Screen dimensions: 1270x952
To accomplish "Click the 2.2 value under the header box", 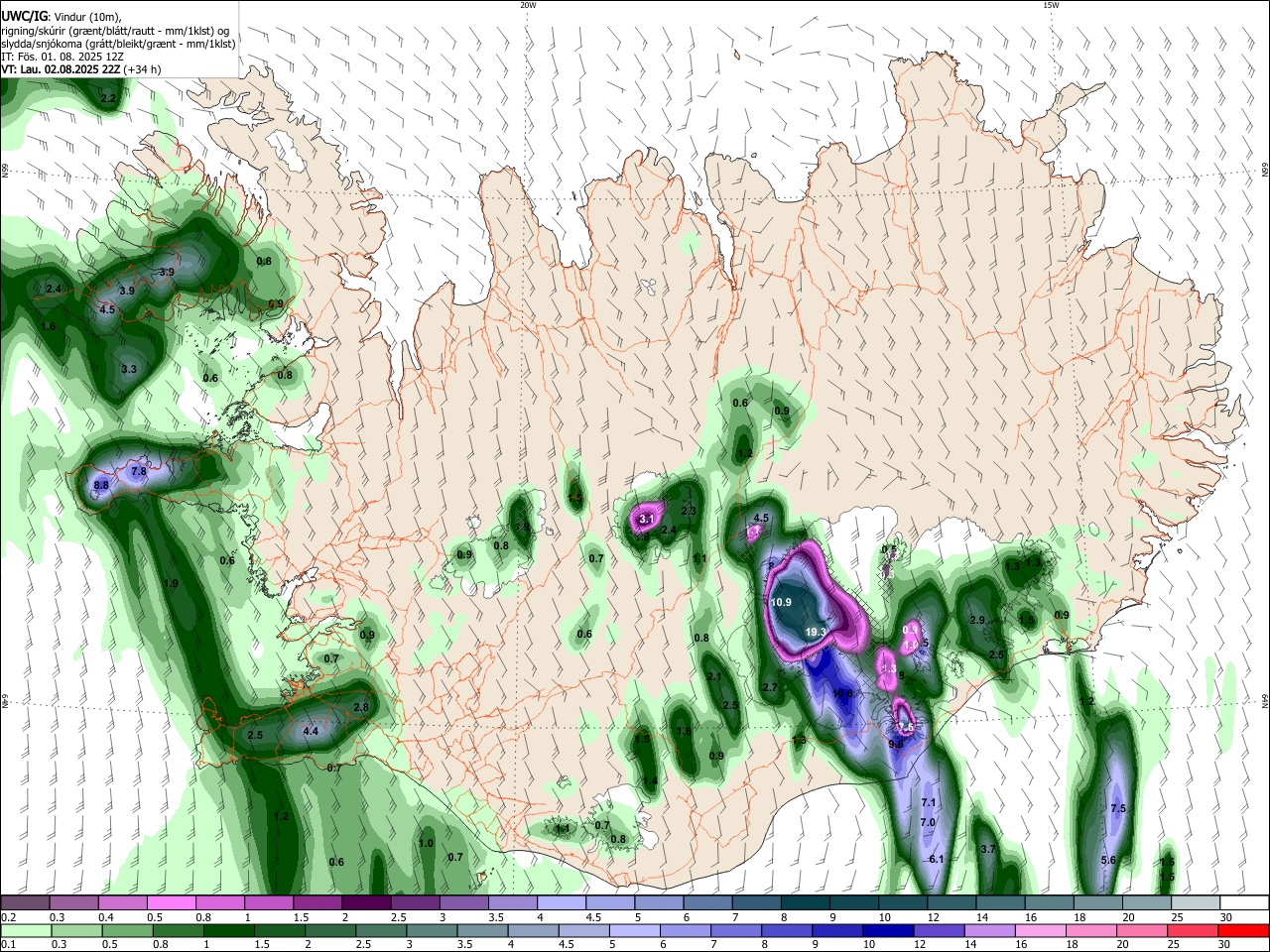I will [108, 99].
